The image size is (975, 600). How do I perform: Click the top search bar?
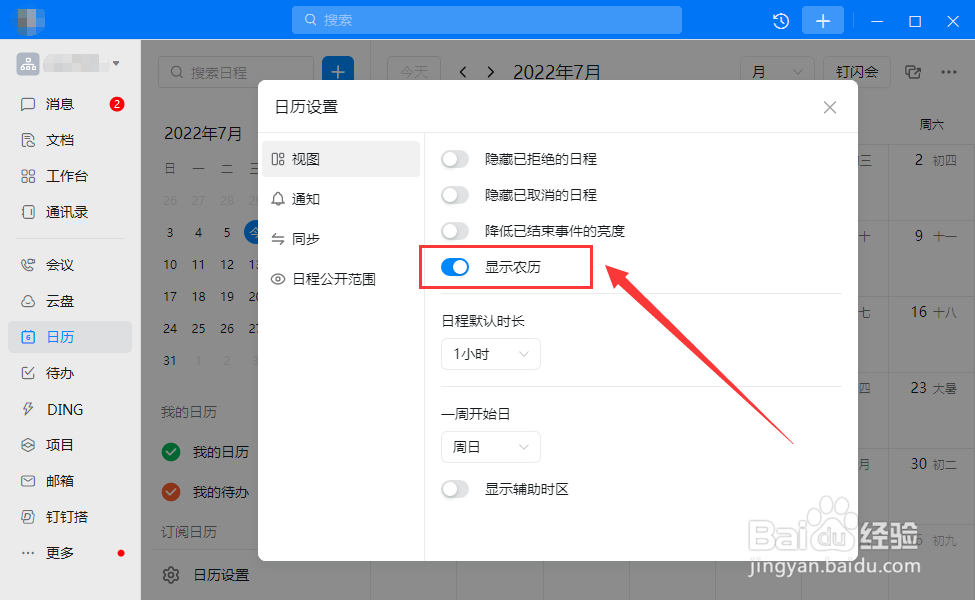(x=487, y=20)
